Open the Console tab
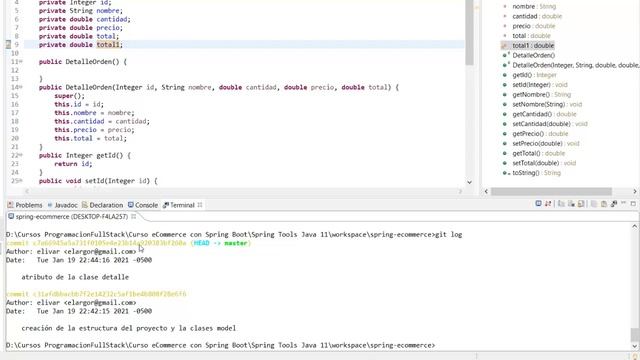This screenshot has width=640, height=360. [x=143, y=205]
